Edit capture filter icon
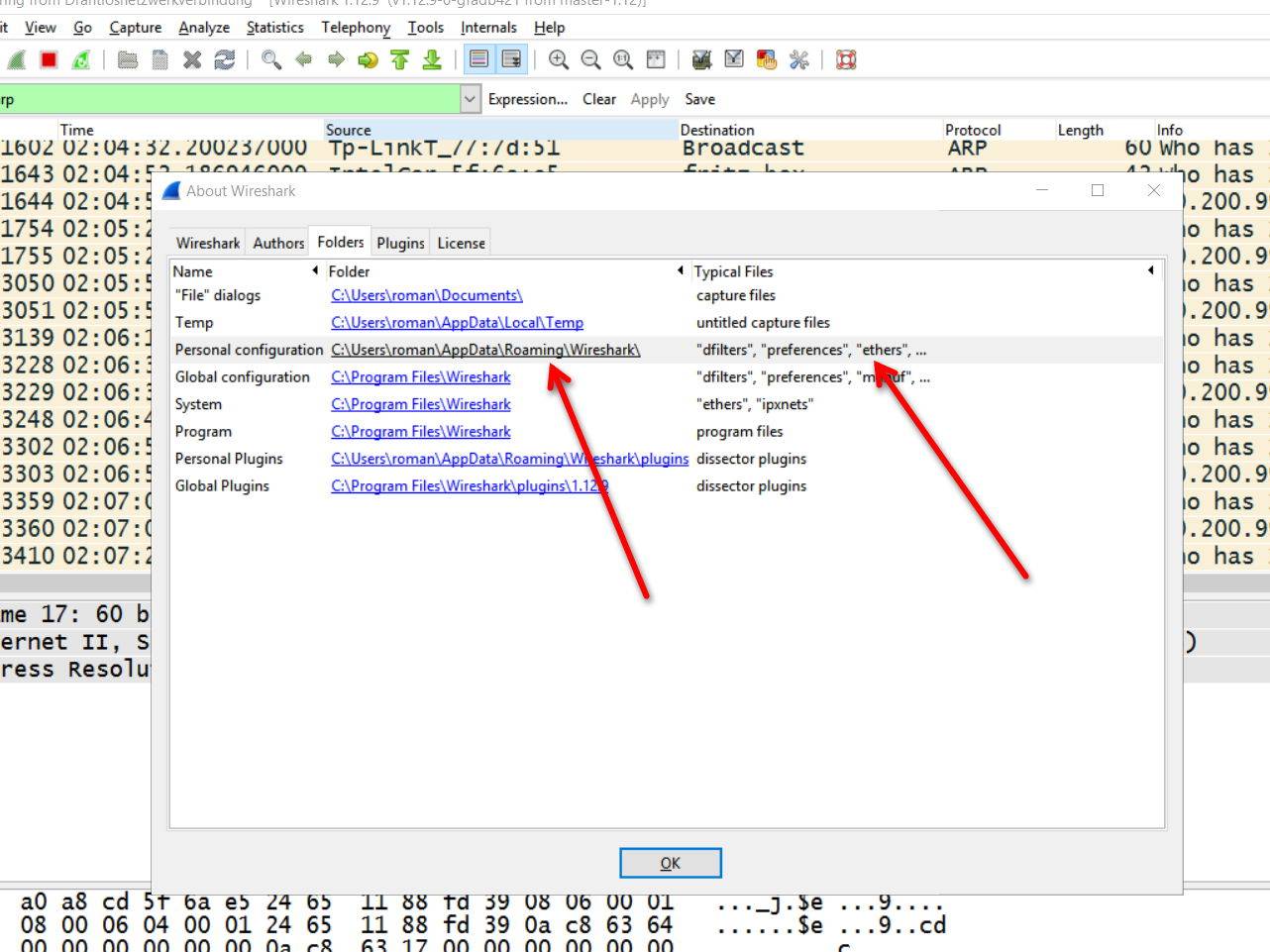 pyautogui.click(x=702, y=60)
